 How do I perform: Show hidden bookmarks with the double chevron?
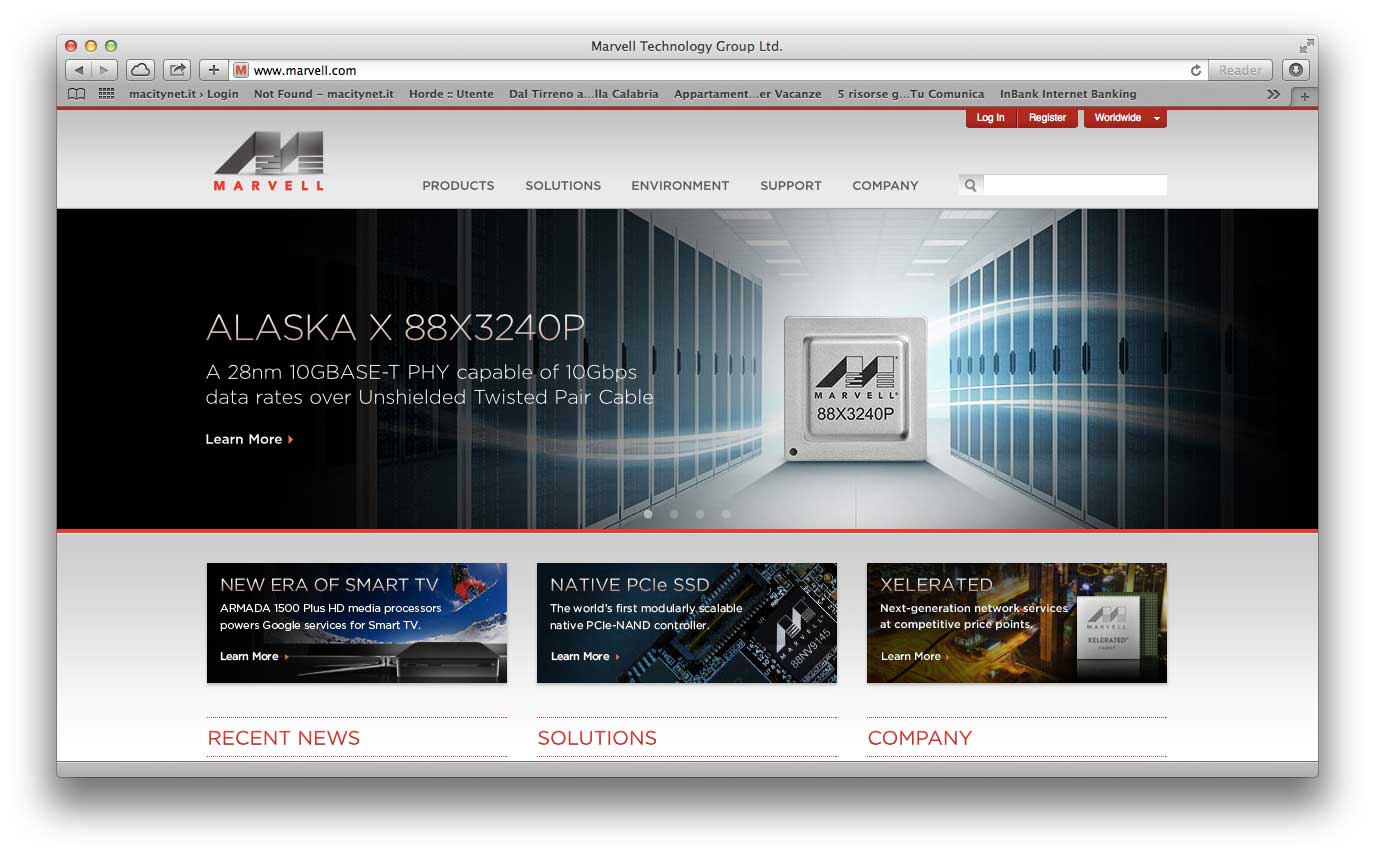point(1273,94)
